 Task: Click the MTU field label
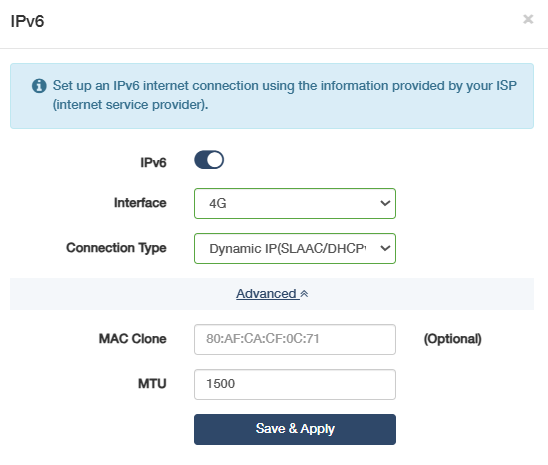[x=152, y=384]
